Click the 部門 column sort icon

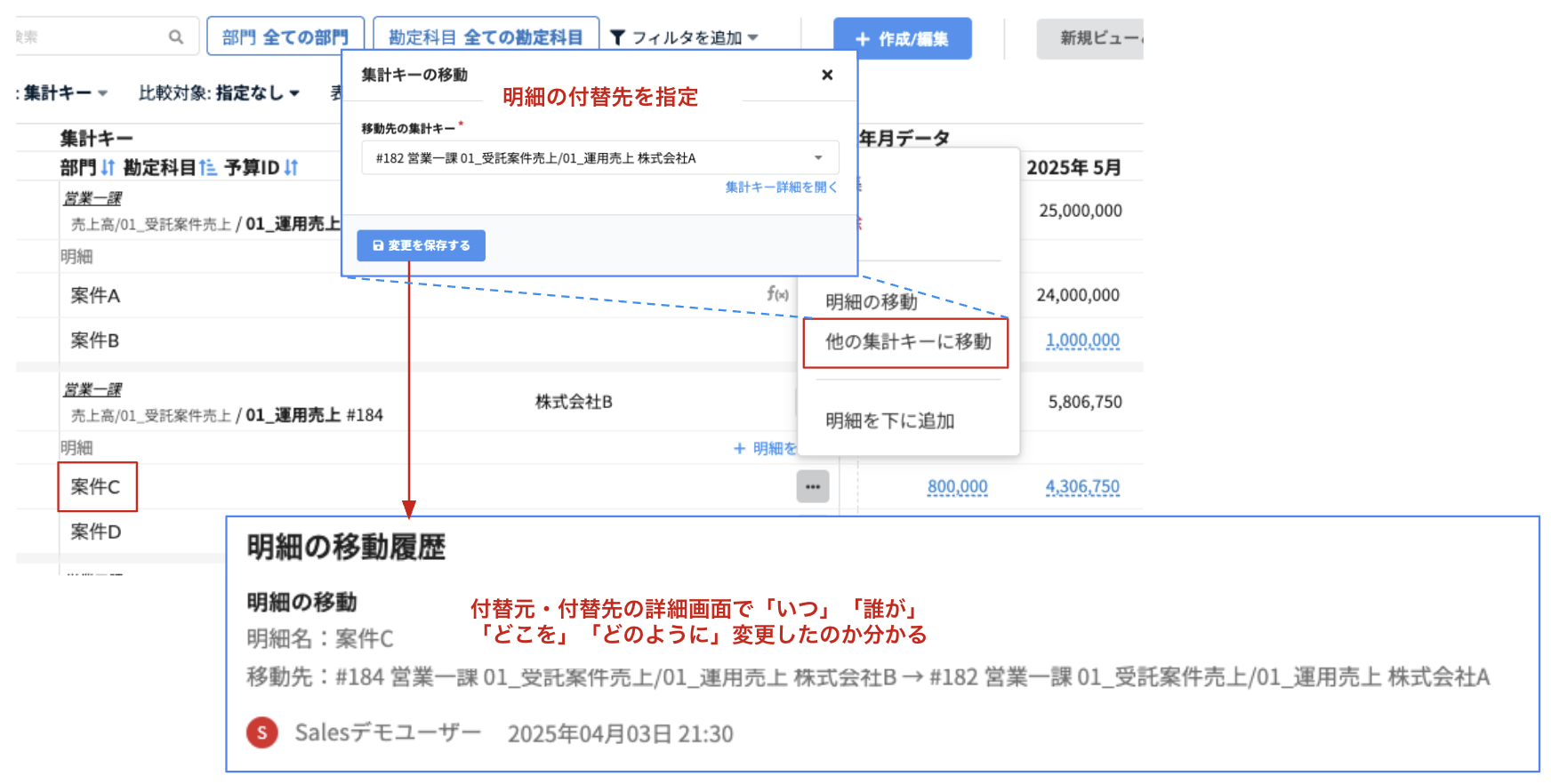point(108,167)
